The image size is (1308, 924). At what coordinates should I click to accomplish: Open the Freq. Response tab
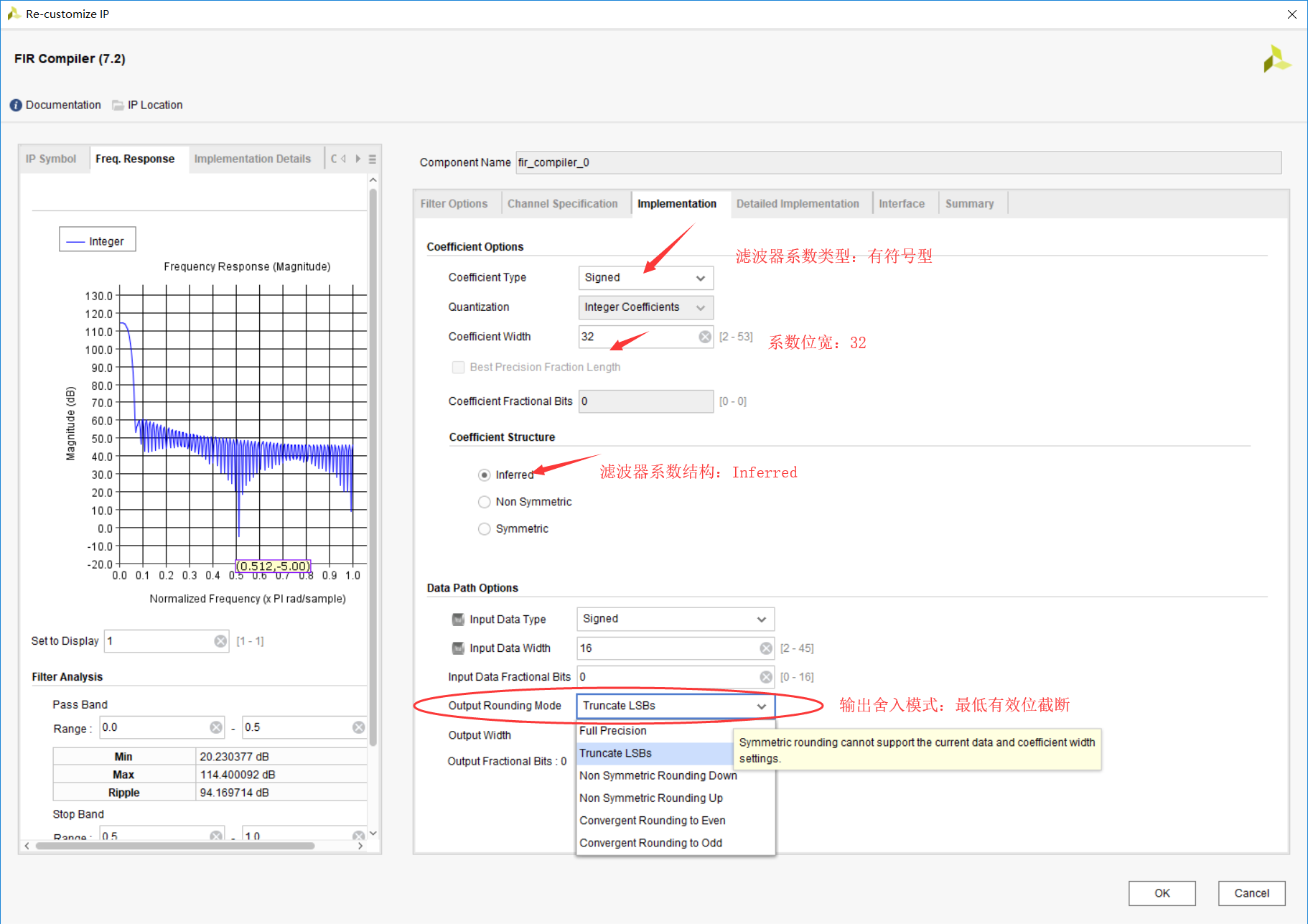(135, 159)
